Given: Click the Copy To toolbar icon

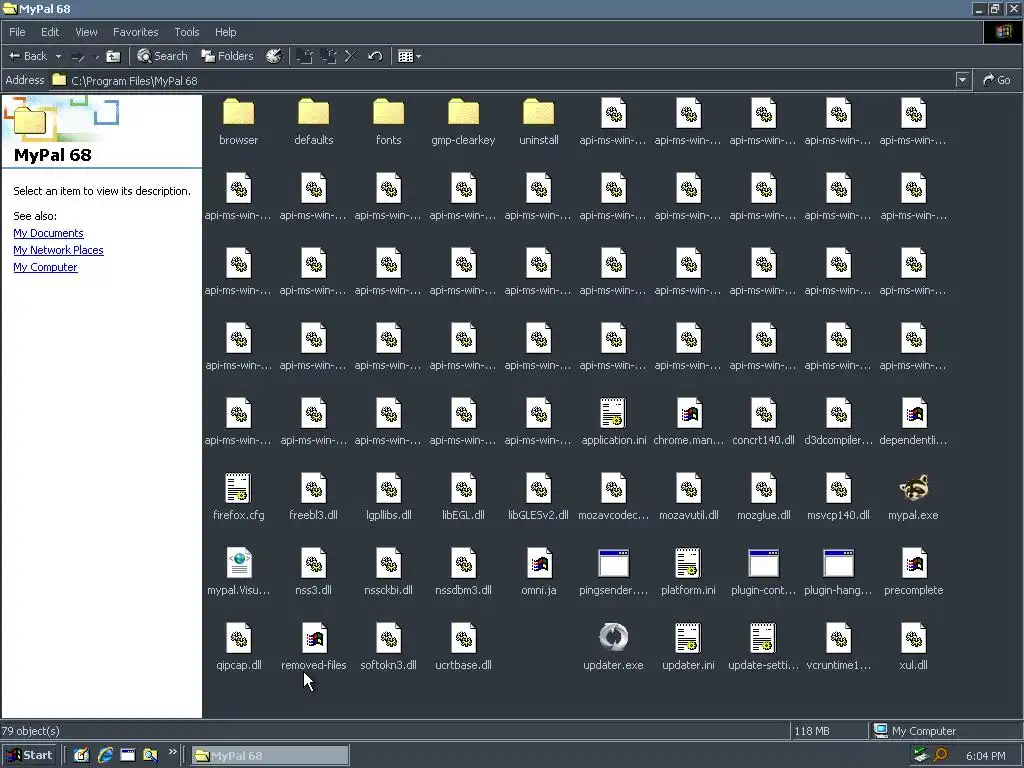Looking at the screenshot, I should 329,56.
